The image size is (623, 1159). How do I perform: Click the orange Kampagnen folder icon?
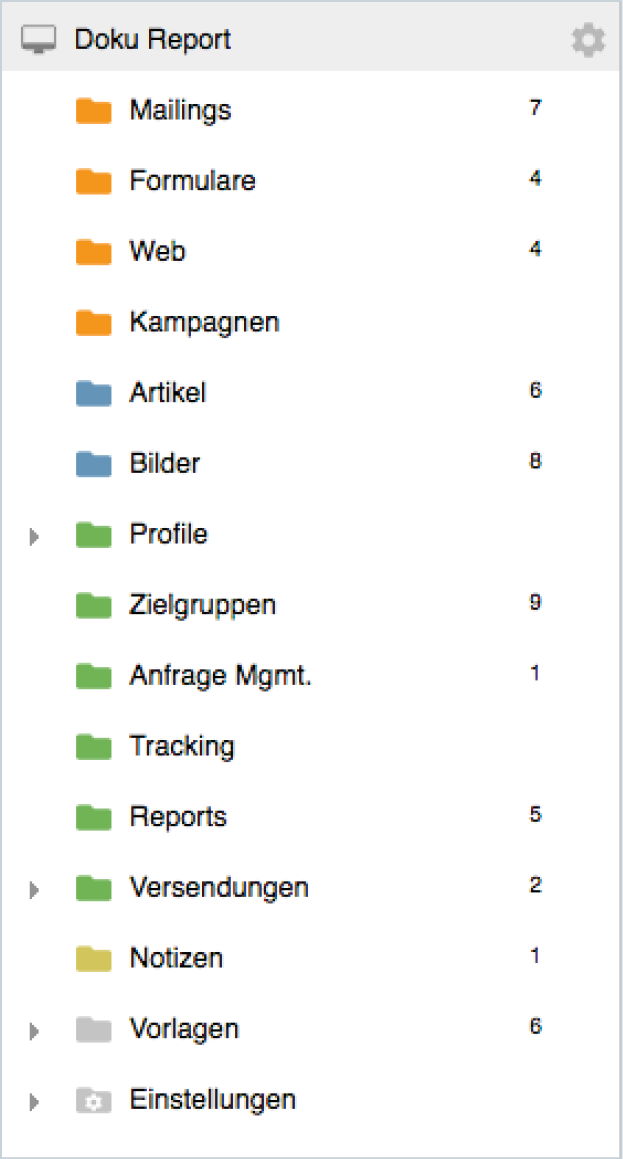point(93,323)
